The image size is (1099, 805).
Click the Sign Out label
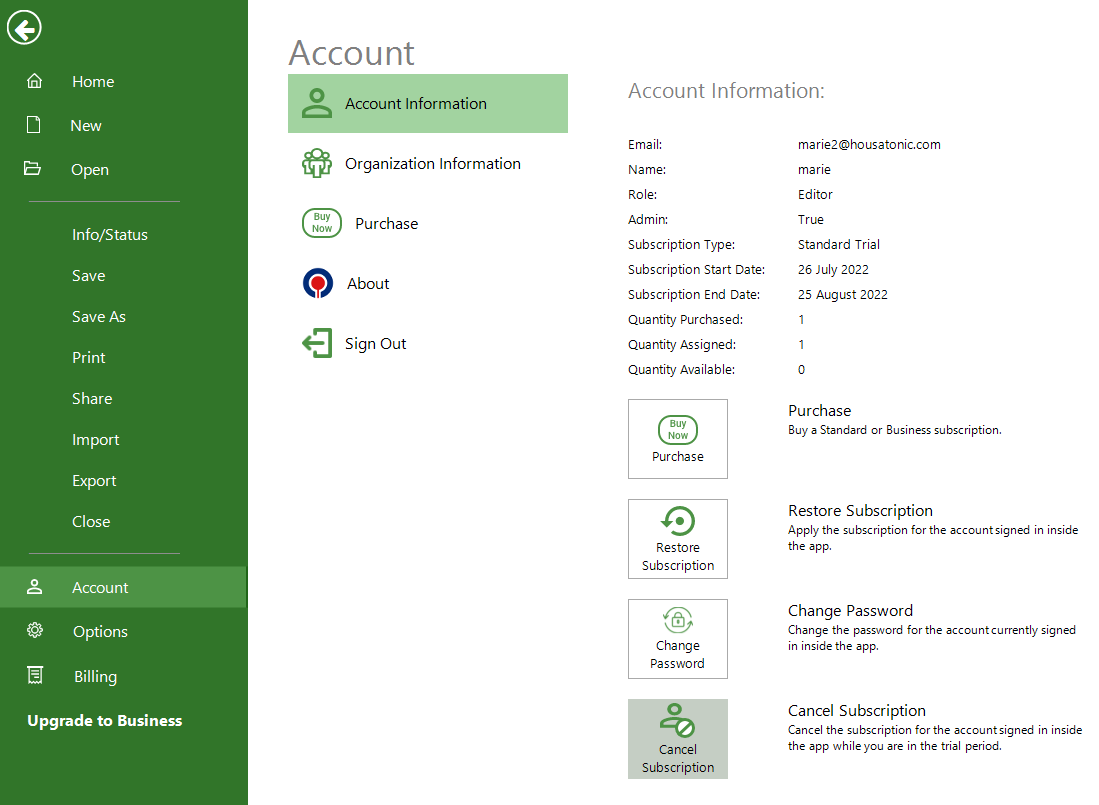pos(376,344)
